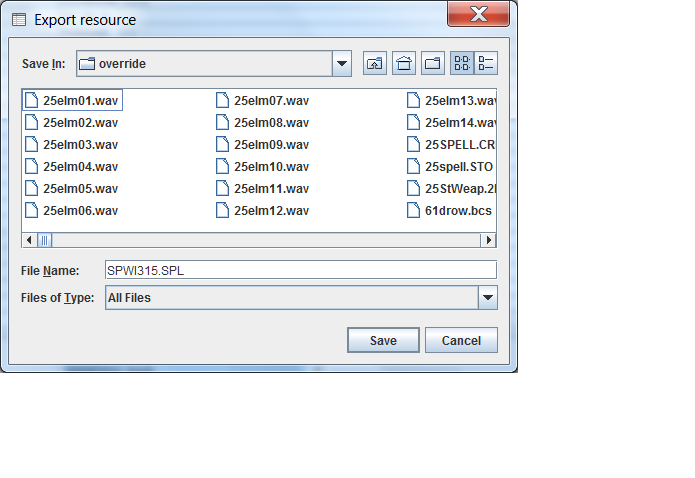Create a new folder via toolbar icon
This screenshot has width=695, height=478.
click(x=433, y=64)
